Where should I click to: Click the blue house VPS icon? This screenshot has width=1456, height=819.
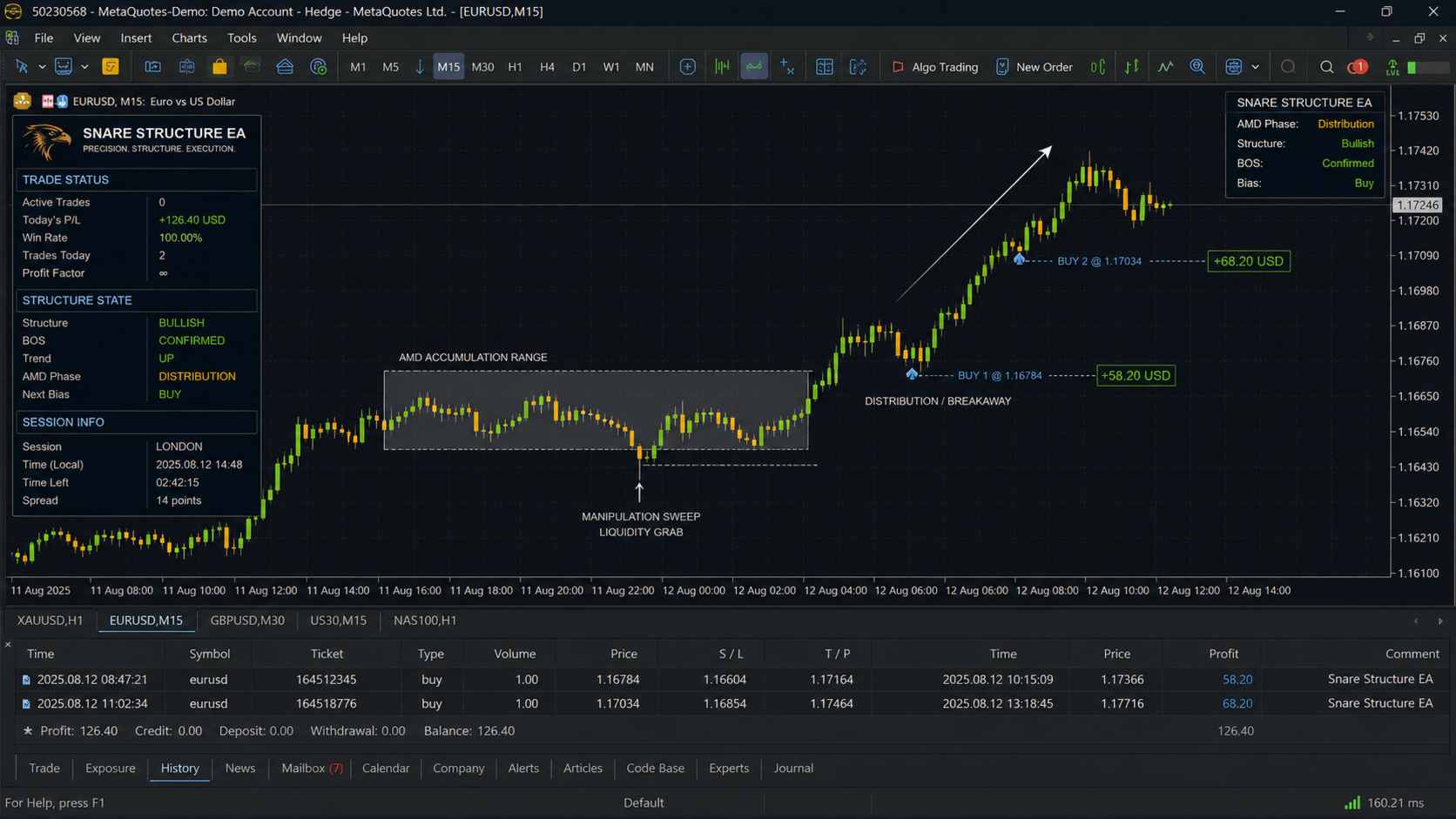click(x=285, y=66)
